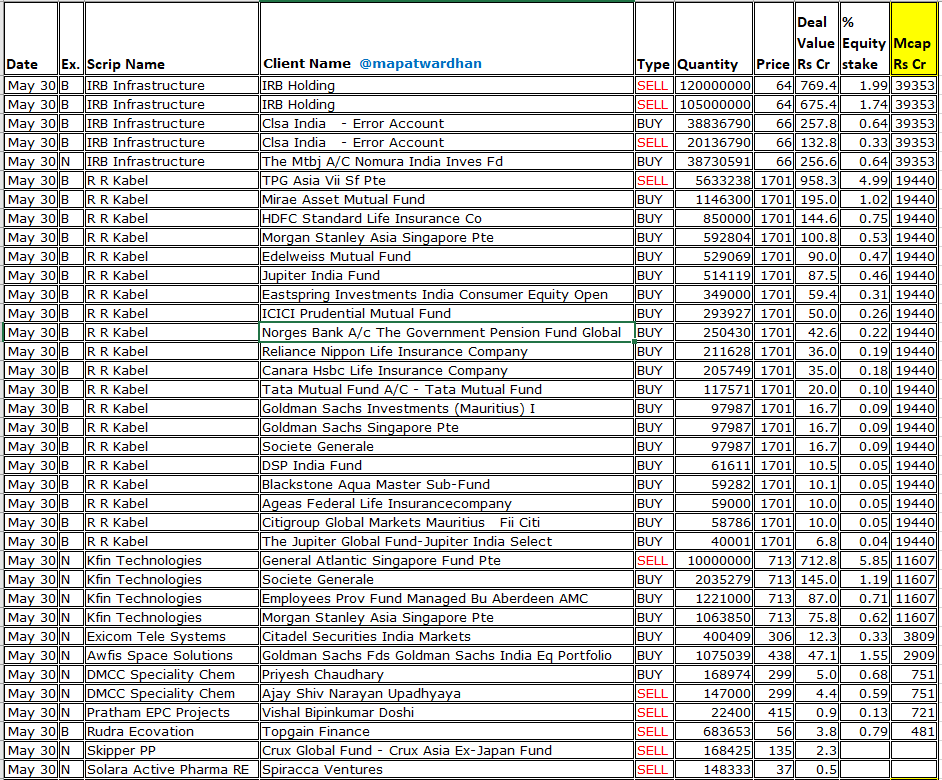Screen dimensions: 942x780
Task: Click 'Employees Prov Fund Managed Bu Aberdeen AMC'
Action: pyautogui.click(x=447, y=599)
